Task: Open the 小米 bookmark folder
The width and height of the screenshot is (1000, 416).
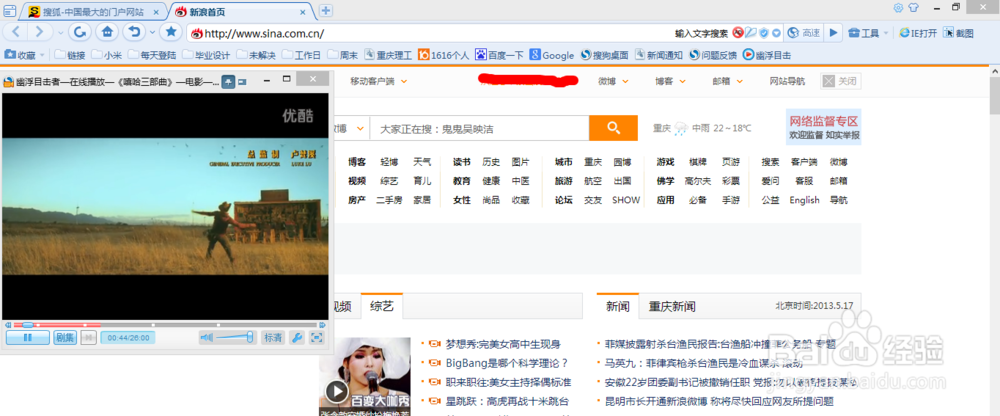Action: 107,56
